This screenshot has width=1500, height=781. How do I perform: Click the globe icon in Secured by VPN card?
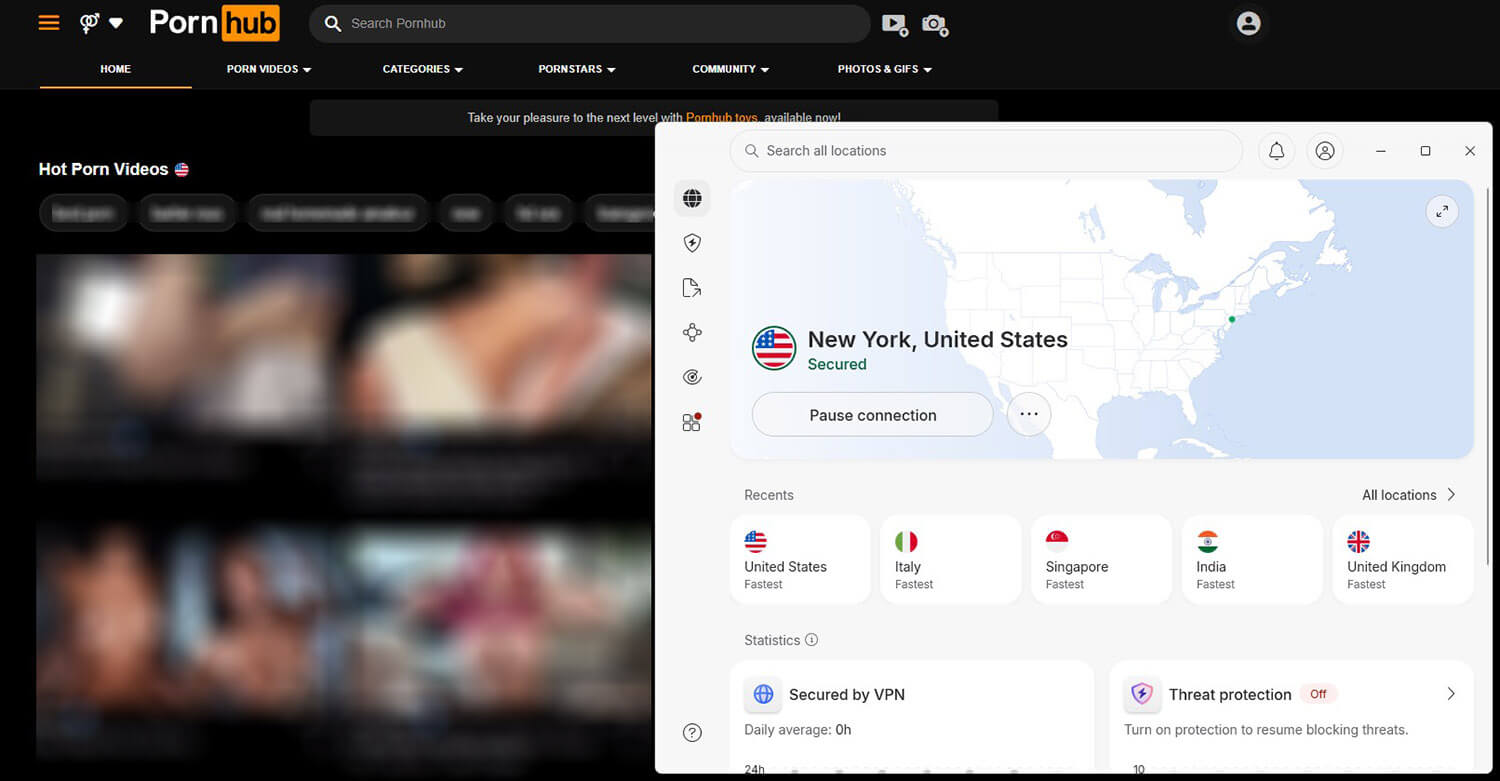[763, 694]
